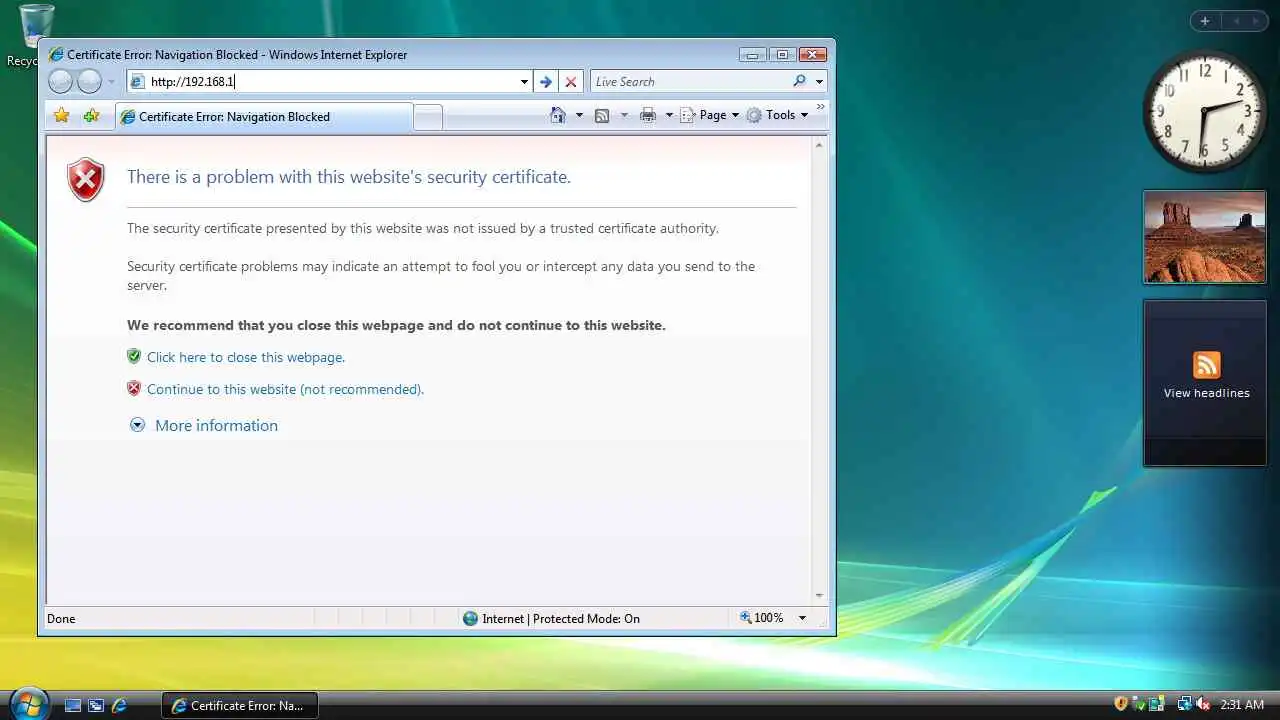Select the Certificate Error: Navigation Blocked tab
The image size is (1280, 720).
point(264,117)
